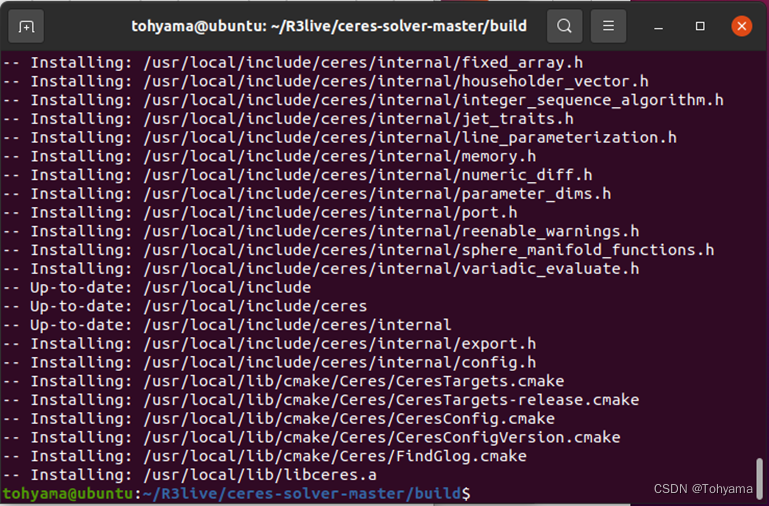Click Up-to-date /usr/local/include/ceres line
This screenshot has height=506, width=769.
pos(185,306)
